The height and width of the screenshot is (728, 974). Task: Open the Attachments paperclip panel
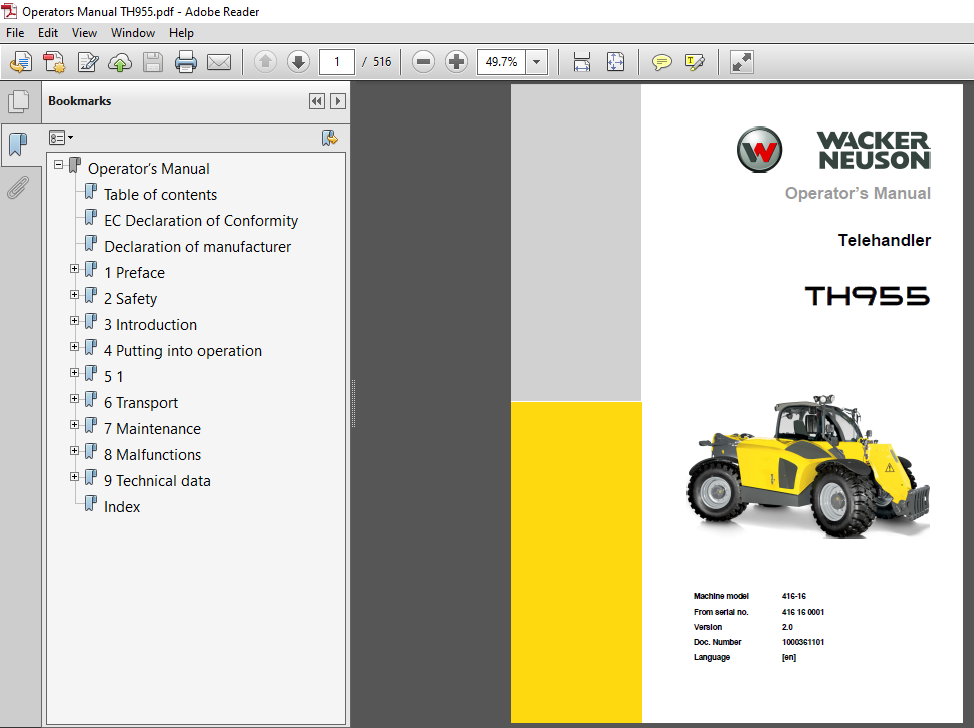tap(18, 188)
